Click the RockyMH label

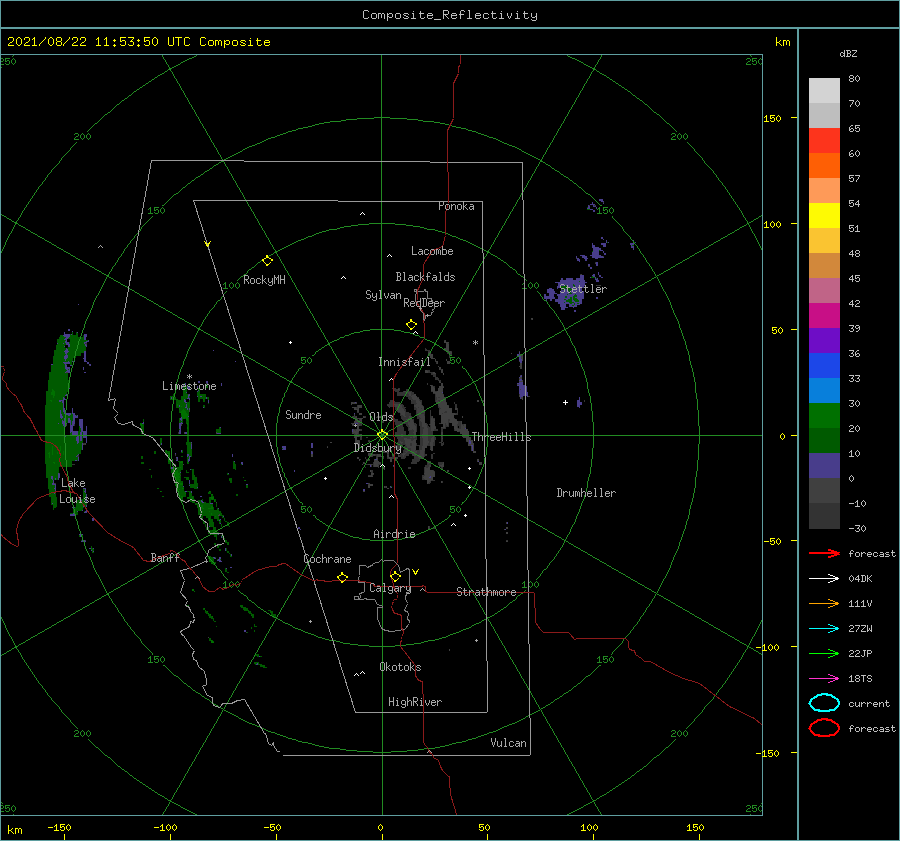pyautogui.click(x=264, y=280)
